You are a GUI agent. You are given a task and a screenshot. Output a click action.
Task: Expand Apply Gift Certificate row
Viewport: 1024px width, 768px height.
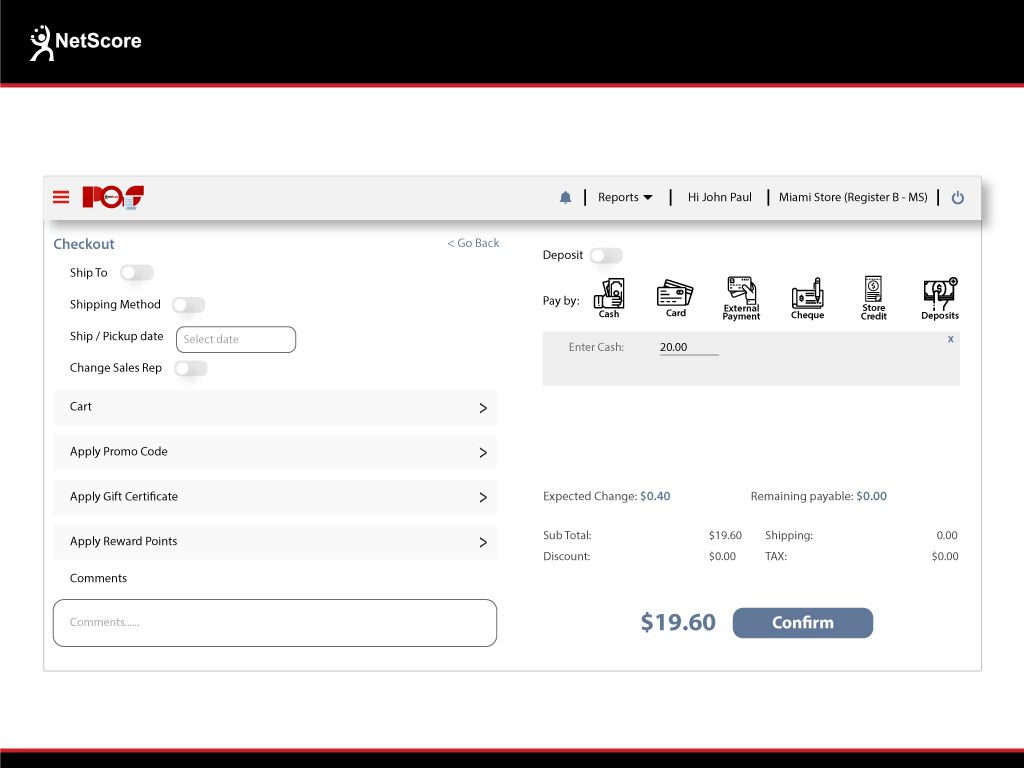coord(275,497)
